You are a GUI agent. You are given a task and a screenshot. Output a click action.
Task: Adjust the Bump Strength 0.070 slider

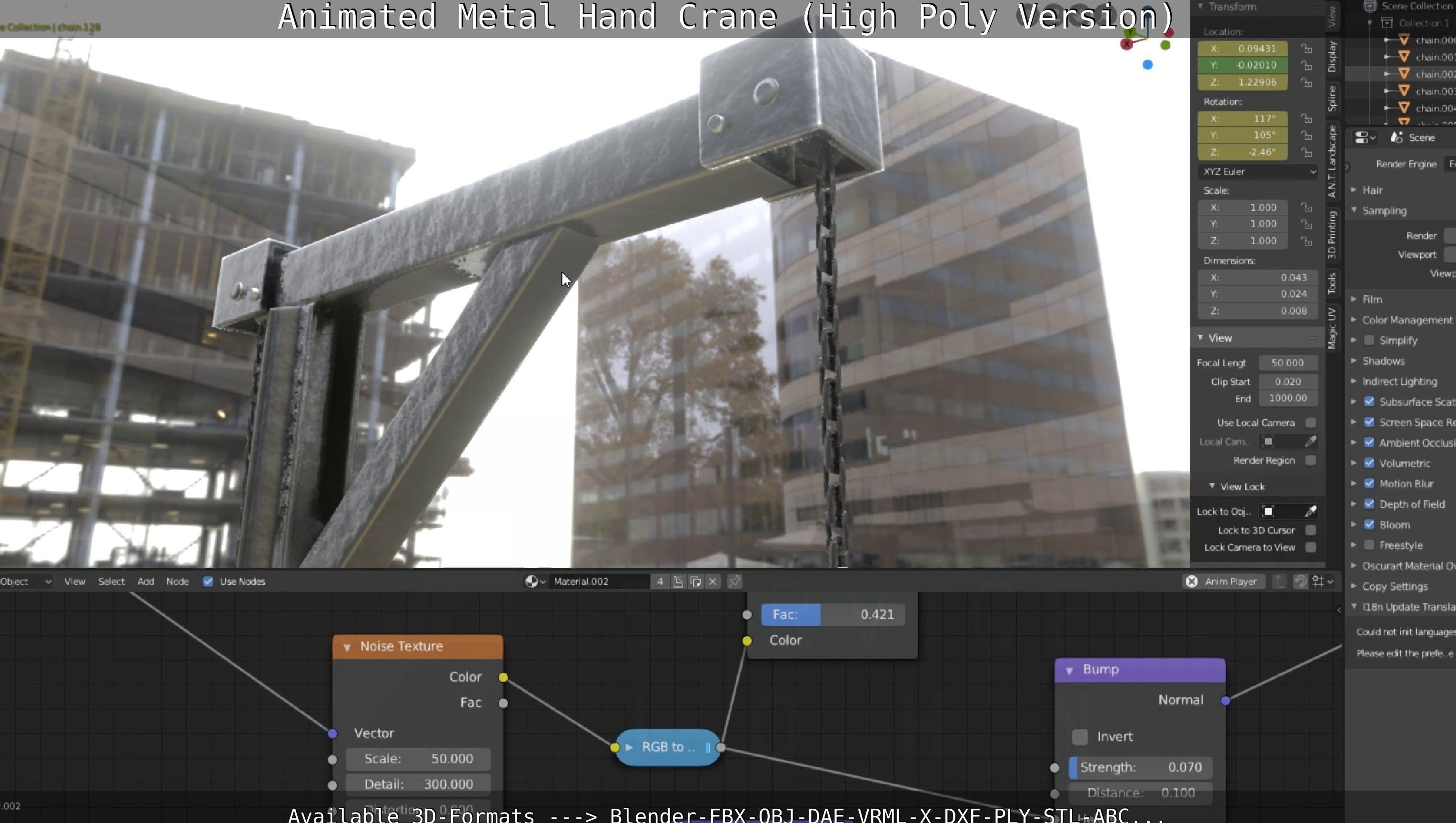[x=1141, y=767]
